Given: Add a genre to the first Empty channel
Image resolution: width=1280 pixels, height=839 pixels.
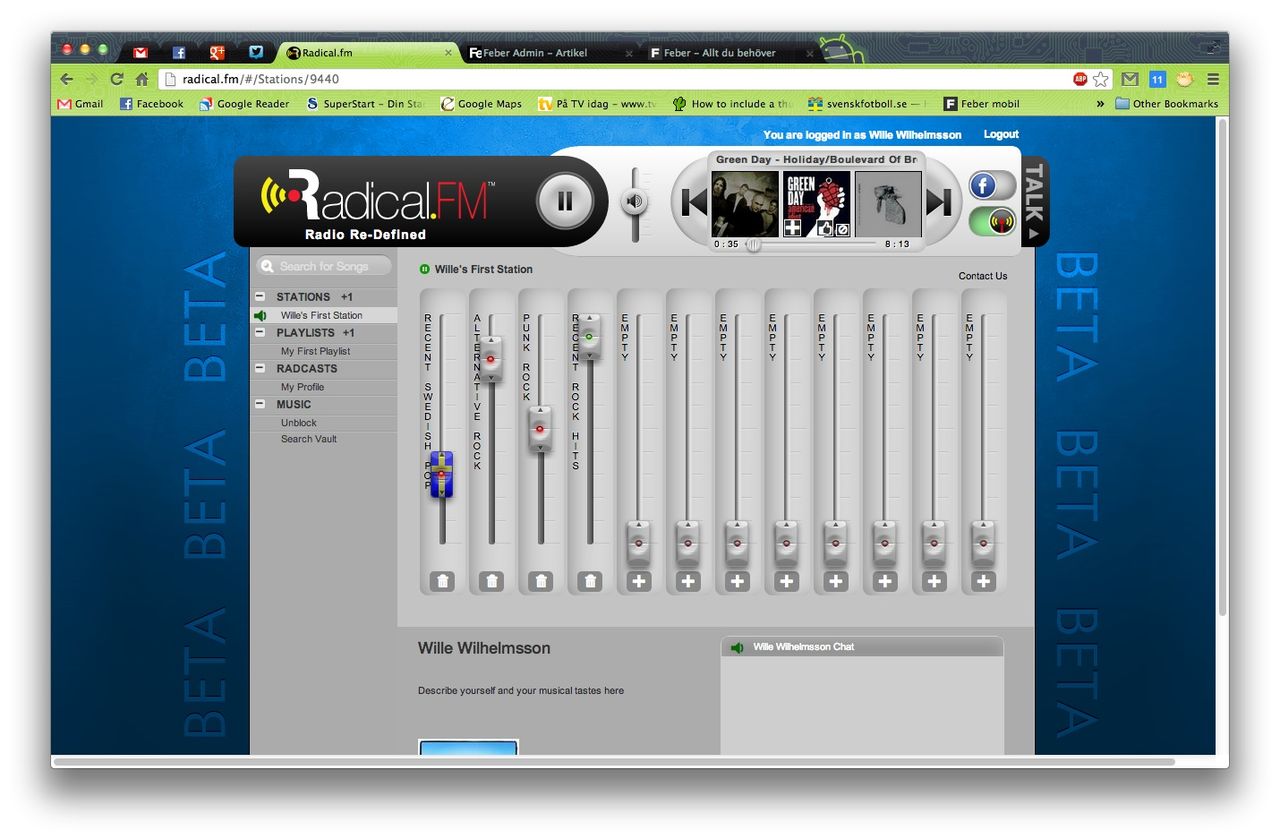Looking at the screenshot, I should (x=637, y=580).
